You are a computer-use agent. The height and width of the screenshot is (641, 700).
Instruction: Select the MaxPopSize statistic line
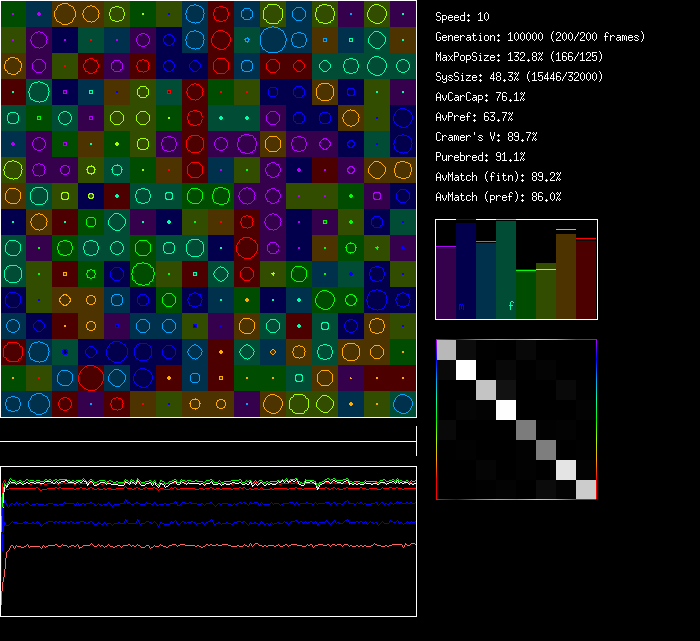[x=519, y=57]
